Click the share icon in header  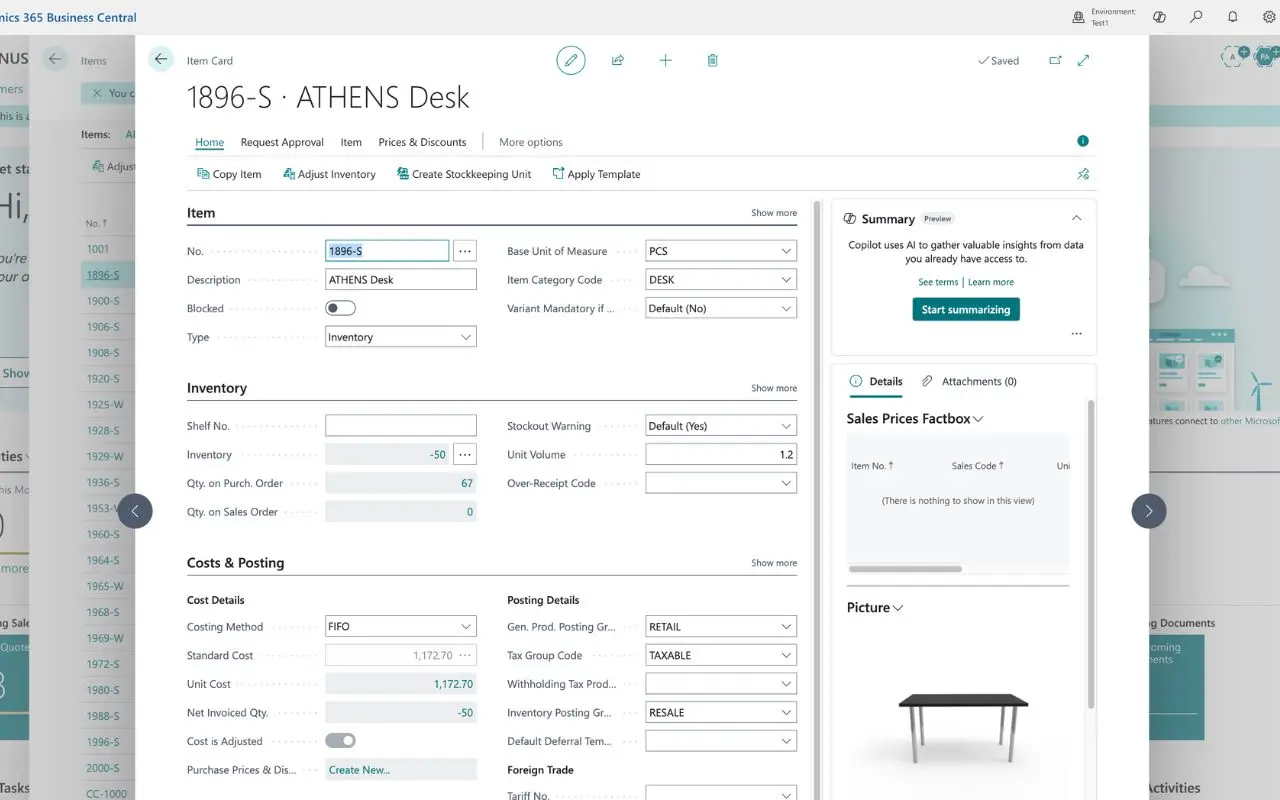618,60
